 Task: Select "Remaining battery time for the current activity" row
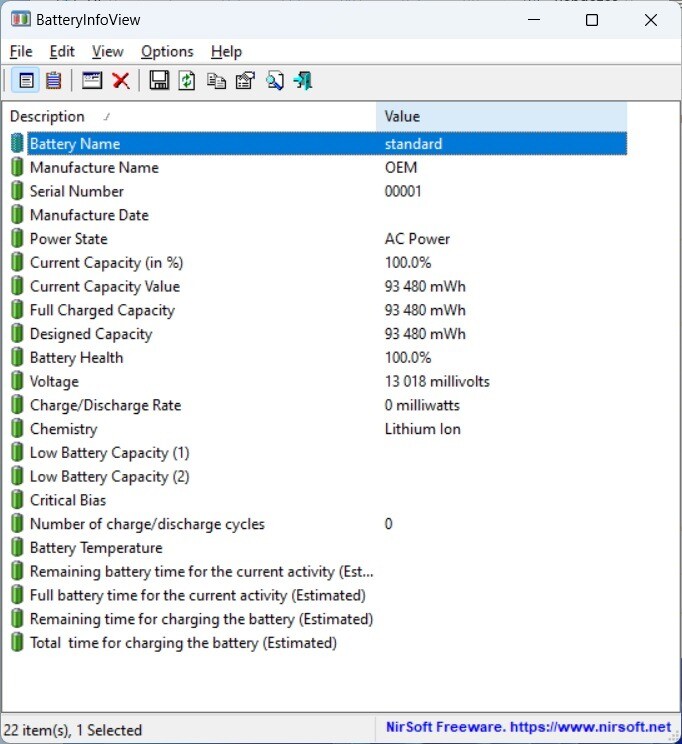(x=319, y=571)
